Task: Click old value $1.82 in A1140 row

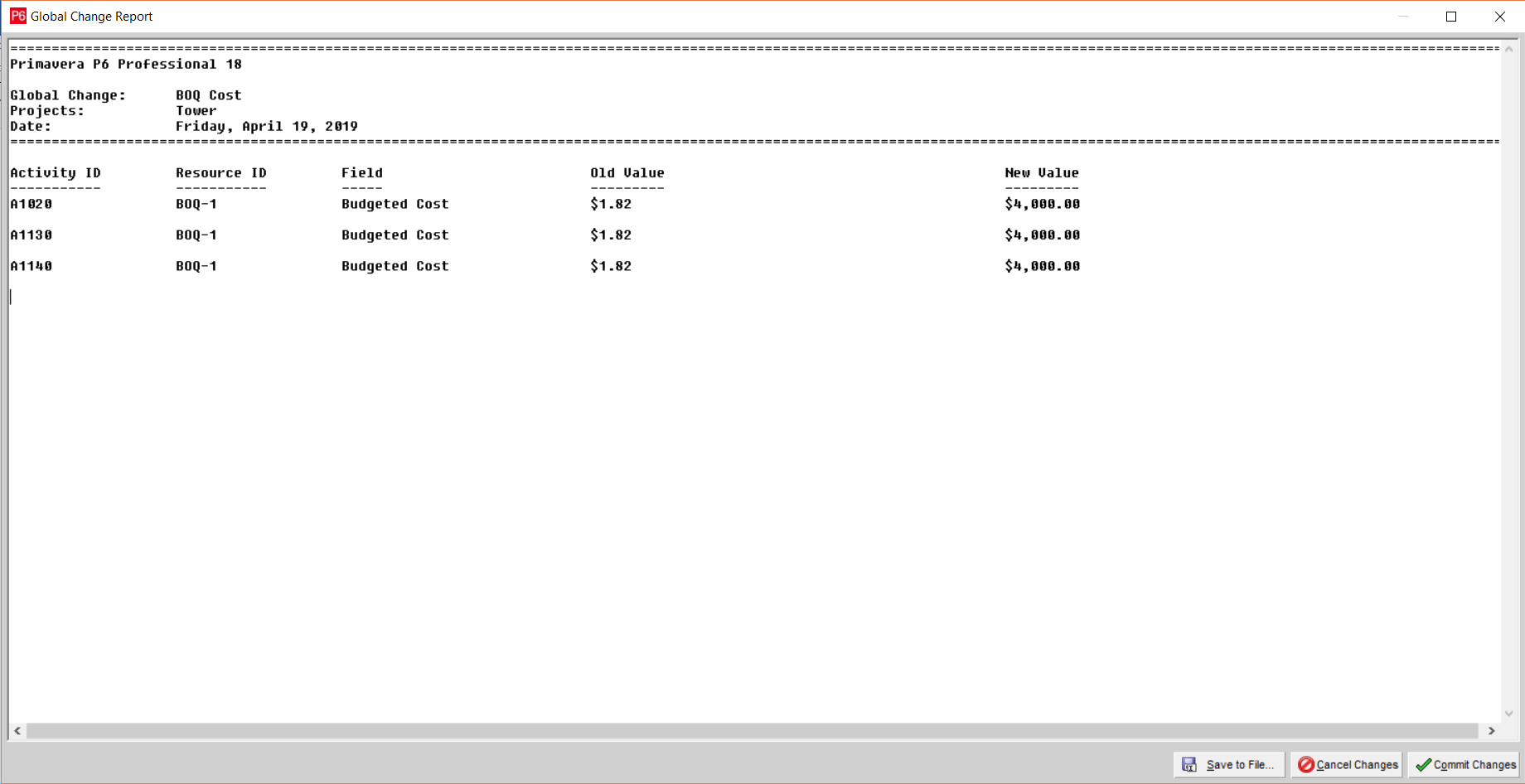Action: pyautogui.click(x=611, y=266)
